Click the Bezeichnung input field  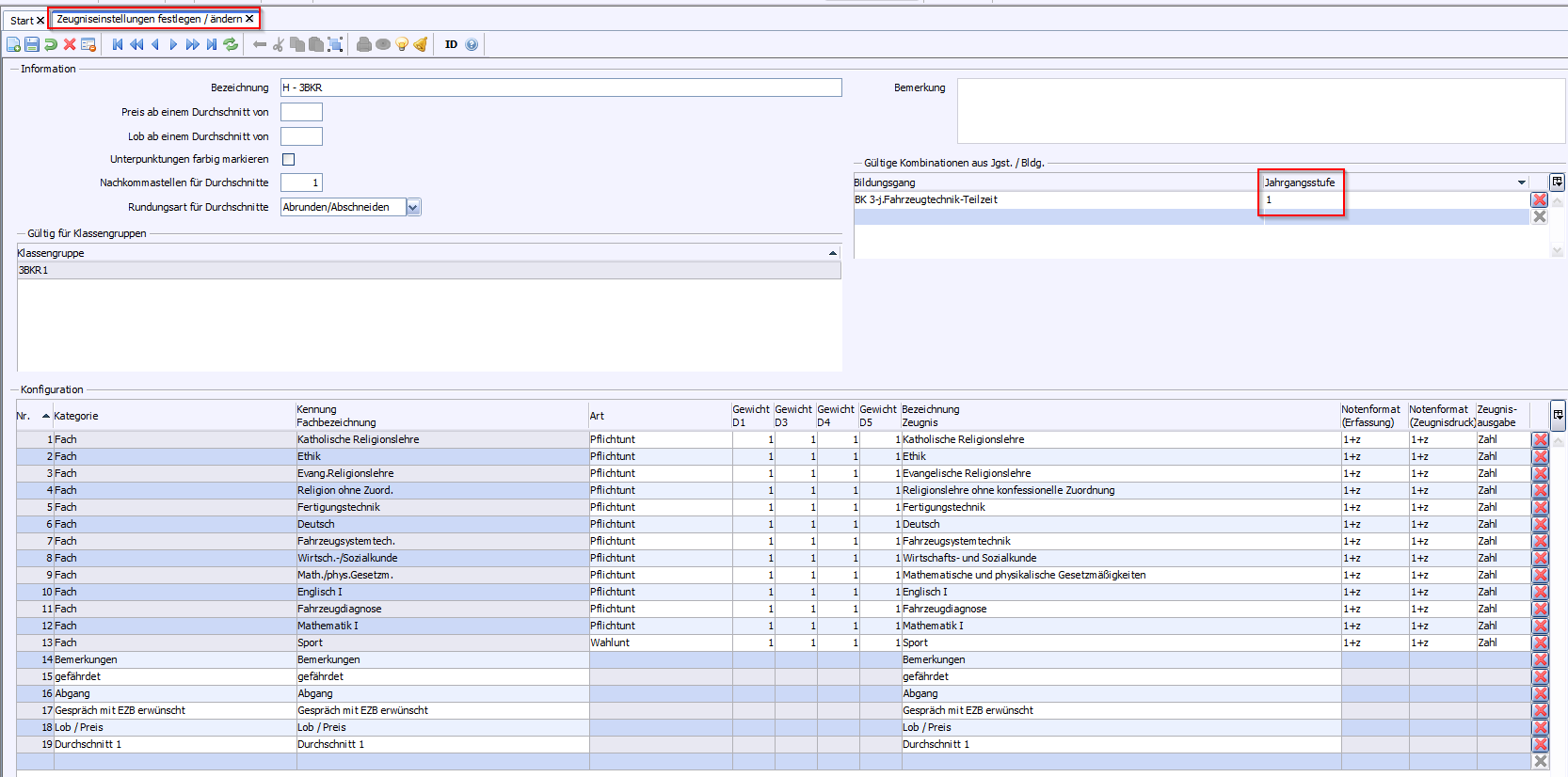(560, 87)
